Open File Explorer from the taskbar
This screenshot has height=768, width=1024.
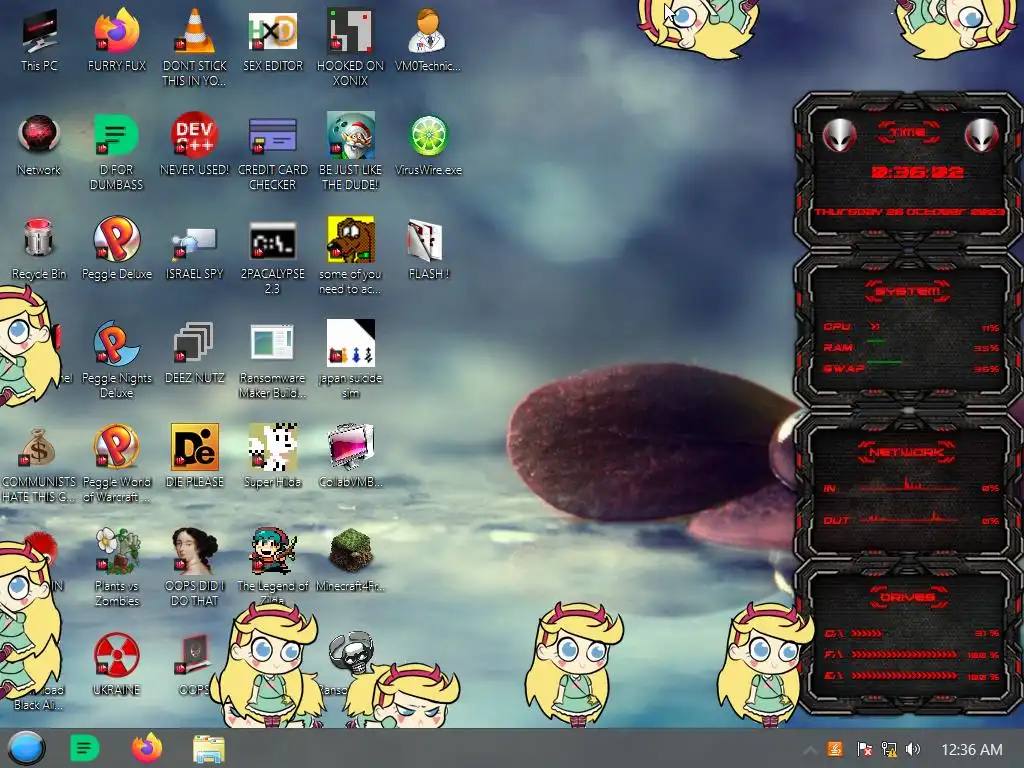(208, 749)
